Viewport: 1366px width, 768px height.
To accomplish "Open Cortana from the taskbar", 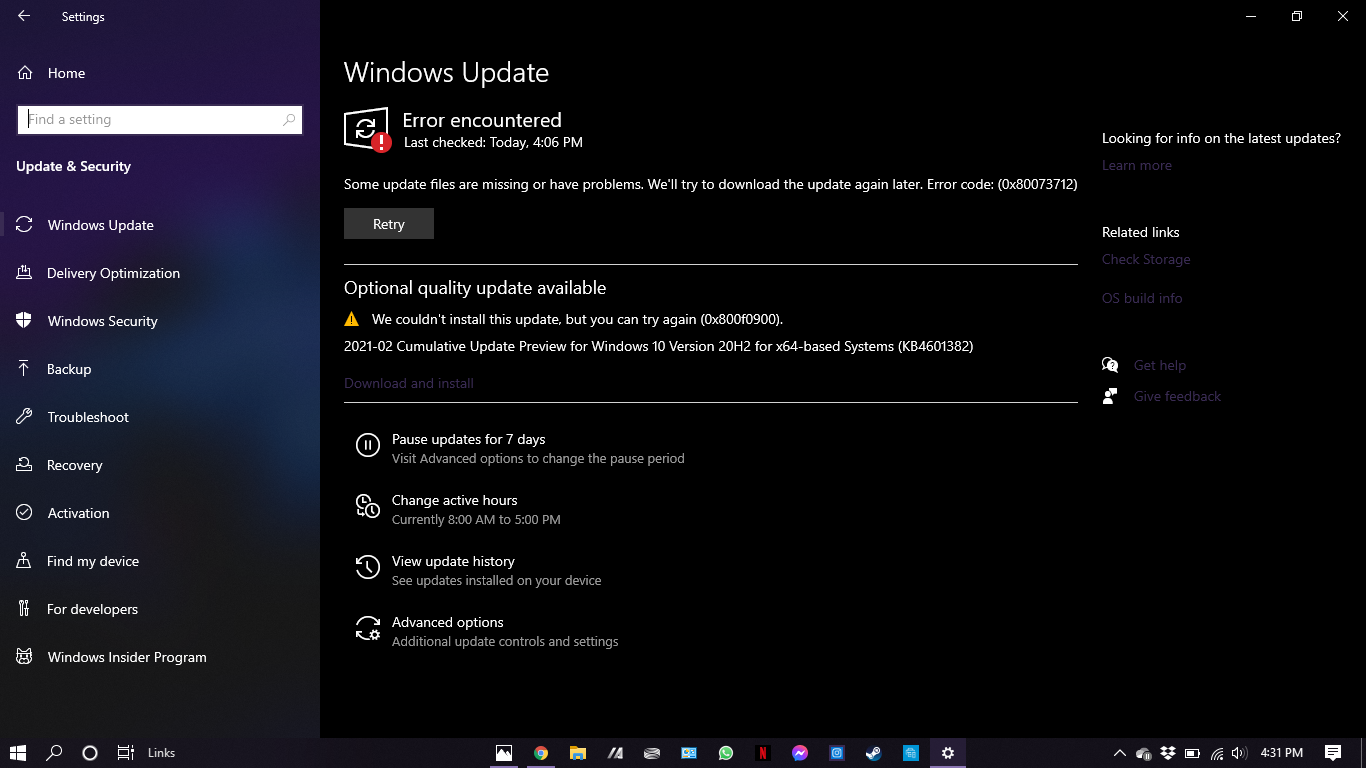I will point(90,753).
